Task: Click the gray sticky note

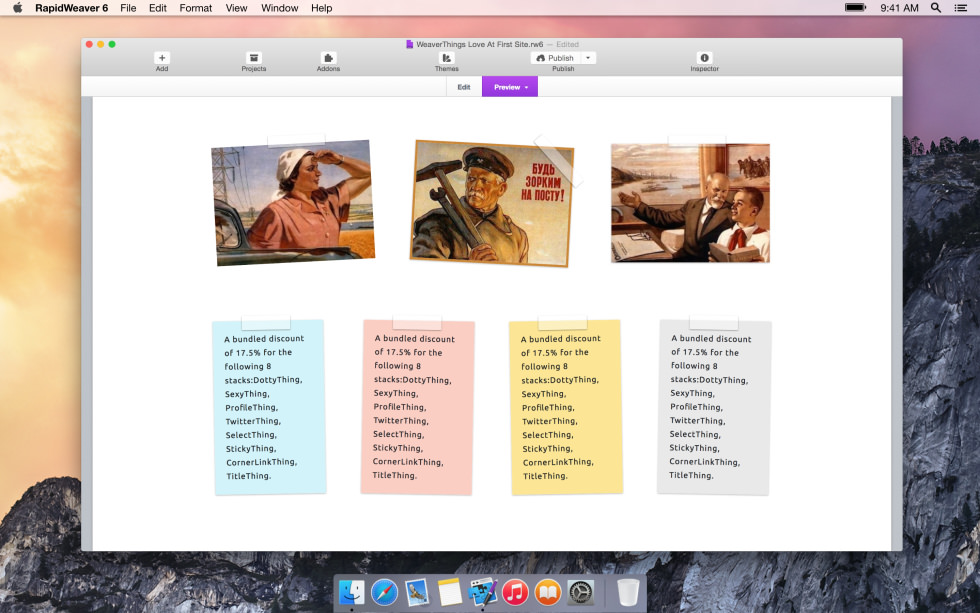Action: (714, 407)
